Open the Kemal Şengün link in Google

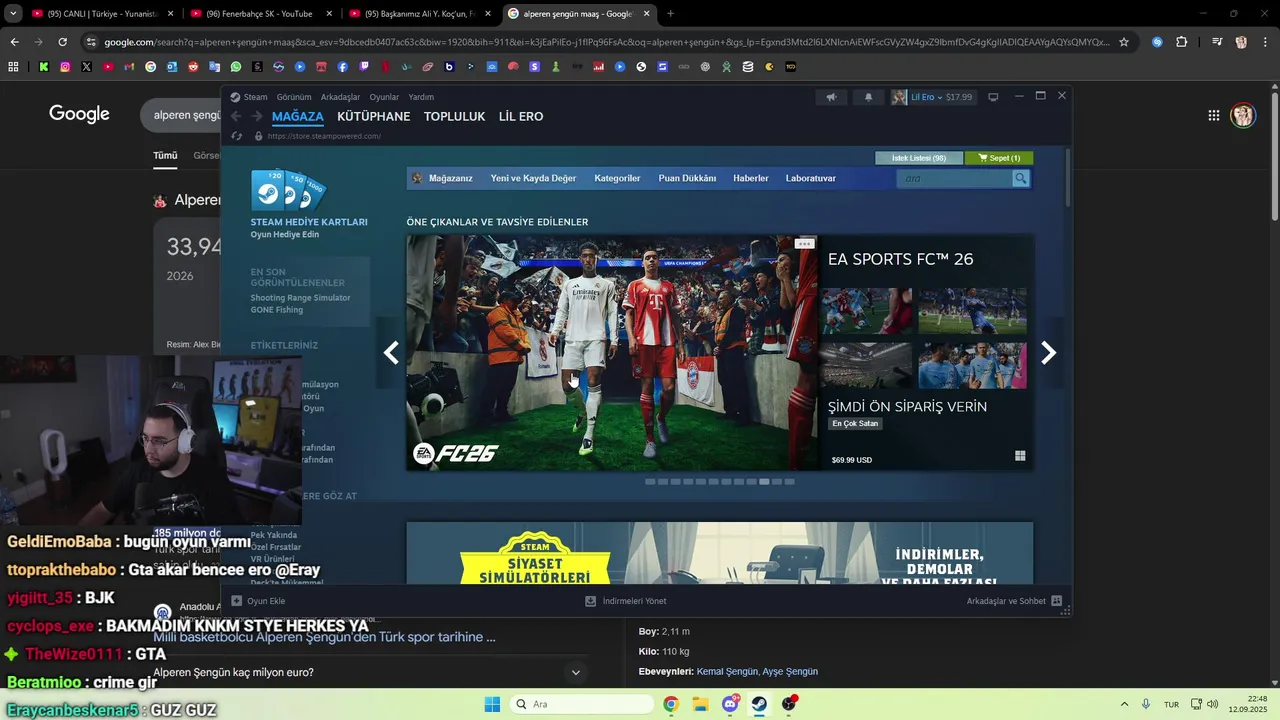click(x=727, y=671)
